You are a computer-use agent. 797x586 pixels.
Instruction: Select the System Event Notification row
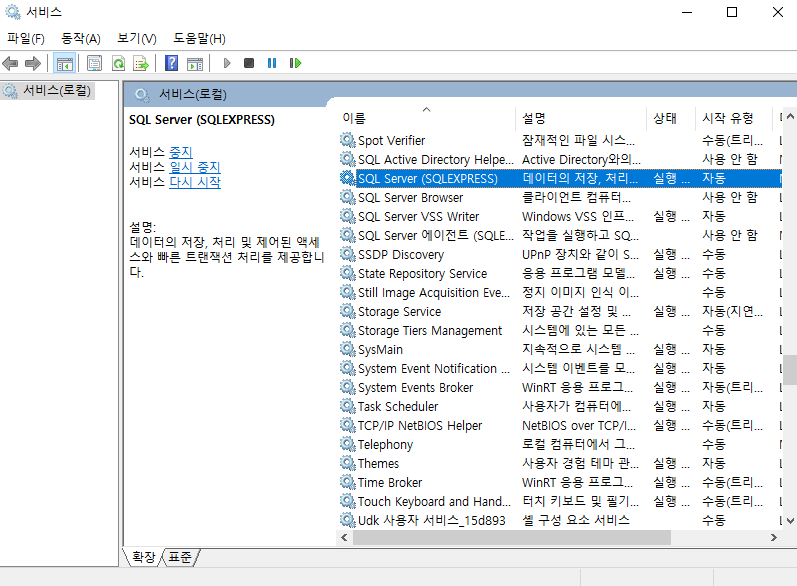(560, 368)
